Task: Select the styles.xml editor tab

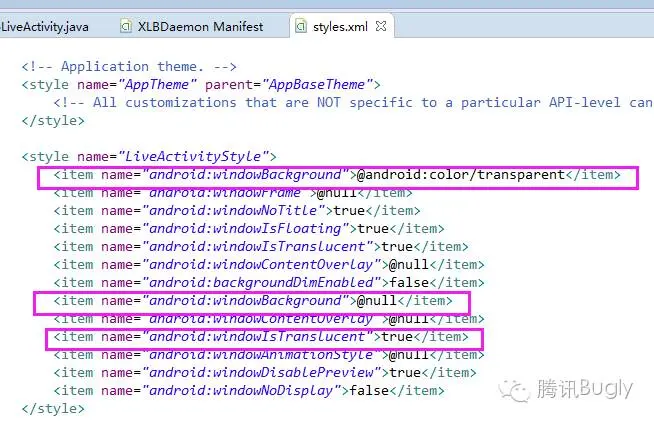Action: pyautogui.click(x=340, y=27)
